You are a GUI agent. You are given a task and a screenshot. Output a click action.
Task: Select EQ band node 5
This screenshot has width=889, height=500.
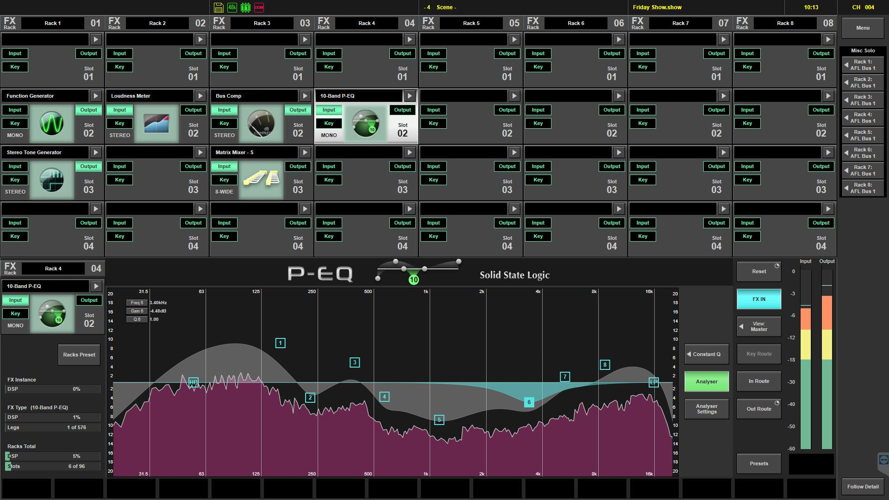[x=439, y=420]
